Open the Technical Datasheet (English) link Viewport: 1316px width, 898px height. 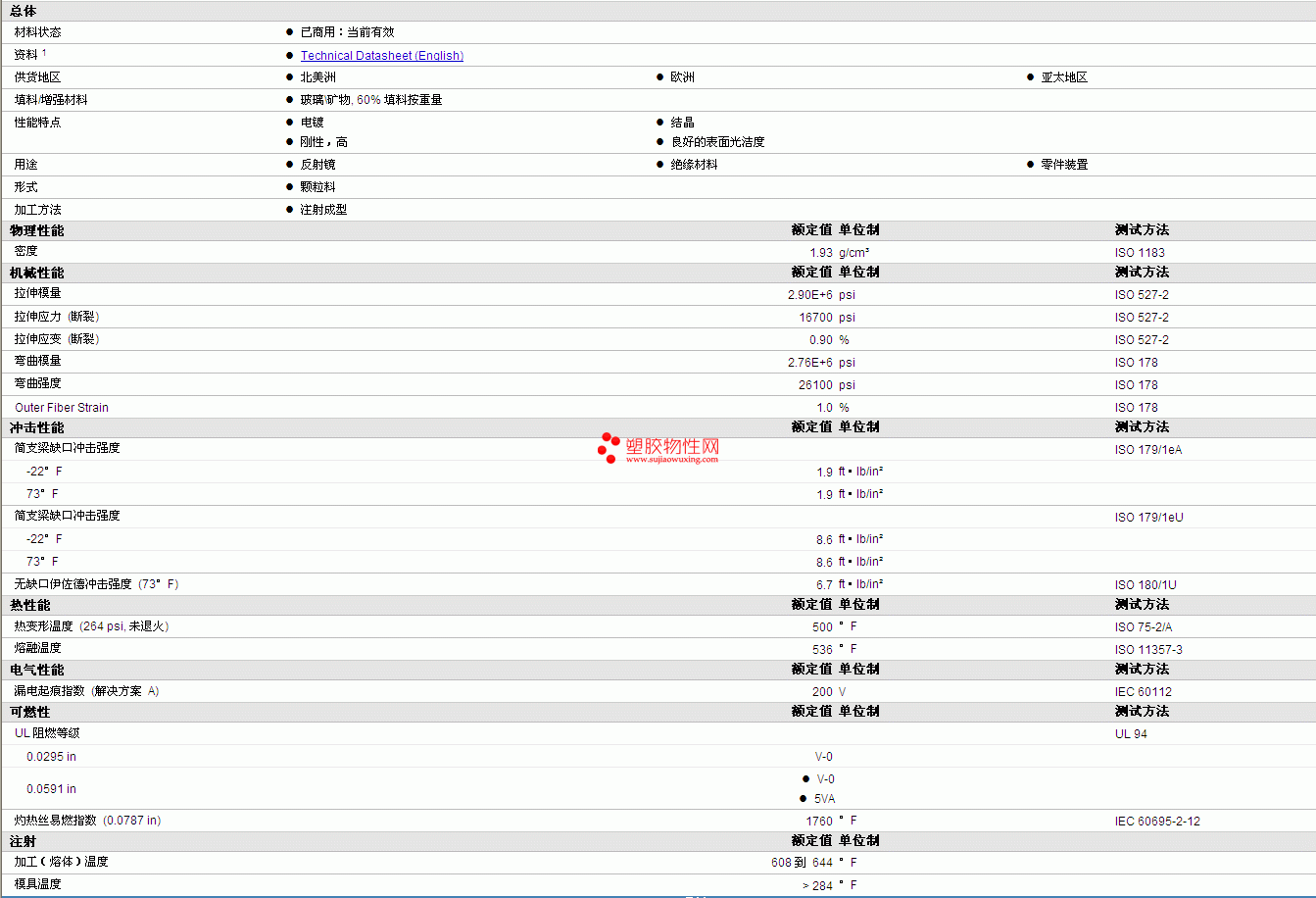click(x=382, y=56)
